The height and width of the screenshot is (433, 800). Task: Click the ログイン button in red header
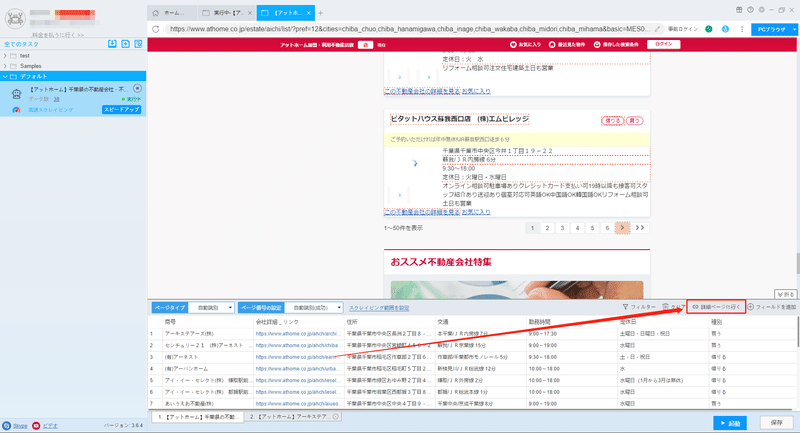(664, 44)
